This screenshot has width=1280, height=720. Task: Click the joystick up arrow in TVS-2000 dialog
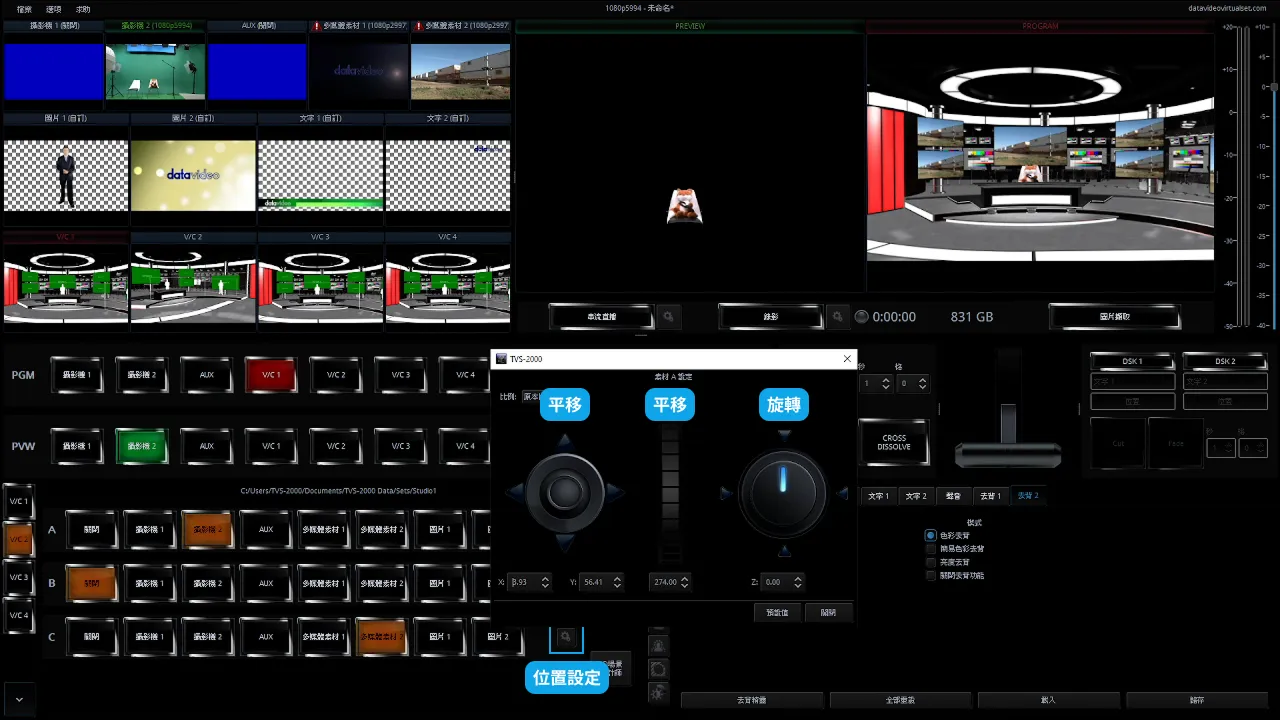point(565,439)
